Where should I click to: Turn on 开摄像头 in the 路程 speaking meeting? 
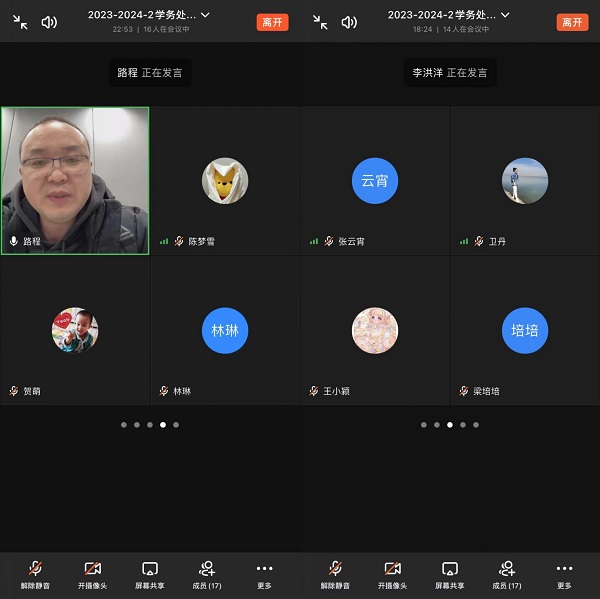click(93, 574)
